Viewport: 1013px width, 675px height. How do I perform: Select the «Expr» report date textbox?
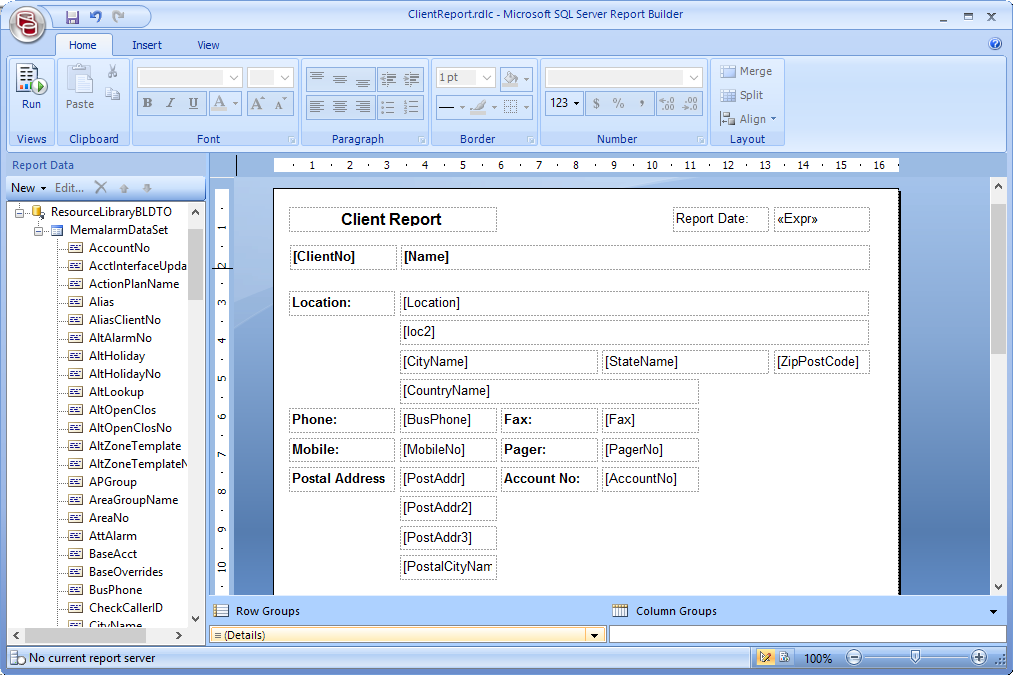[822, 220]
